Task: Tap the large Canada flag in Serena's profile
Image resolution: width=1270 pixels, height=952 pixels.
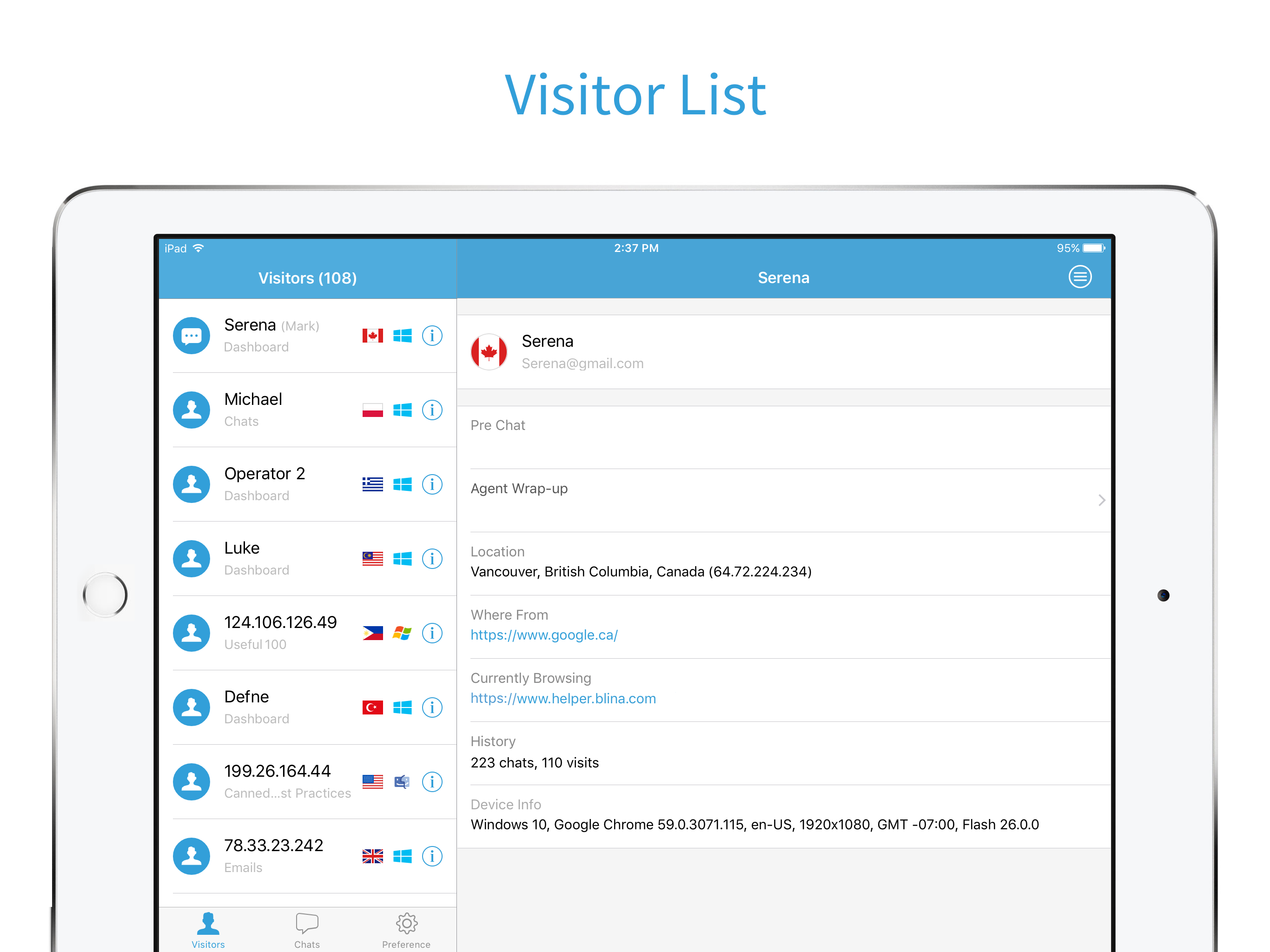Action: 489,351
